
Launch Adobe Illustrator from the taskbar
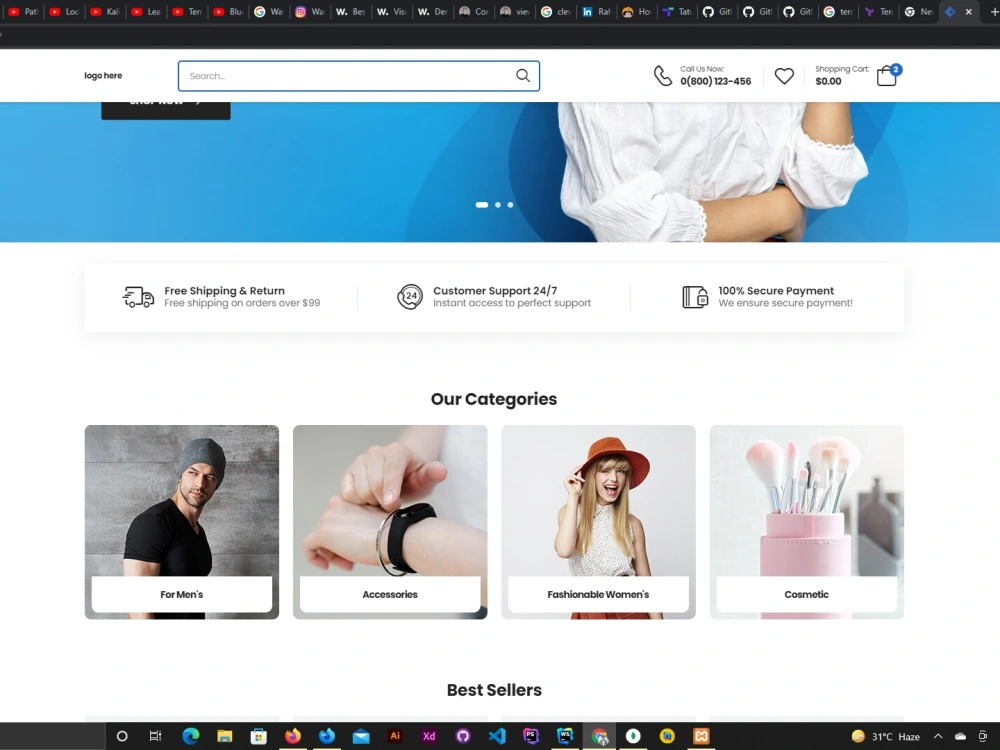(395, 736)
